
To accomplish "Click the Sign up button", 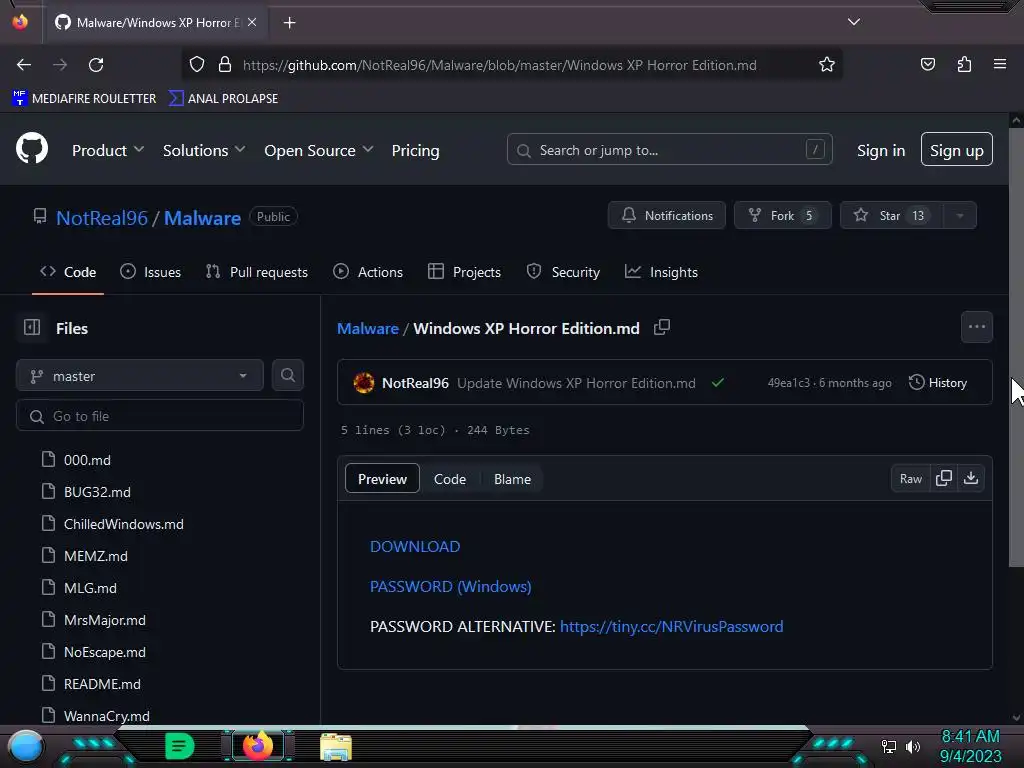I will pos(957,150).
